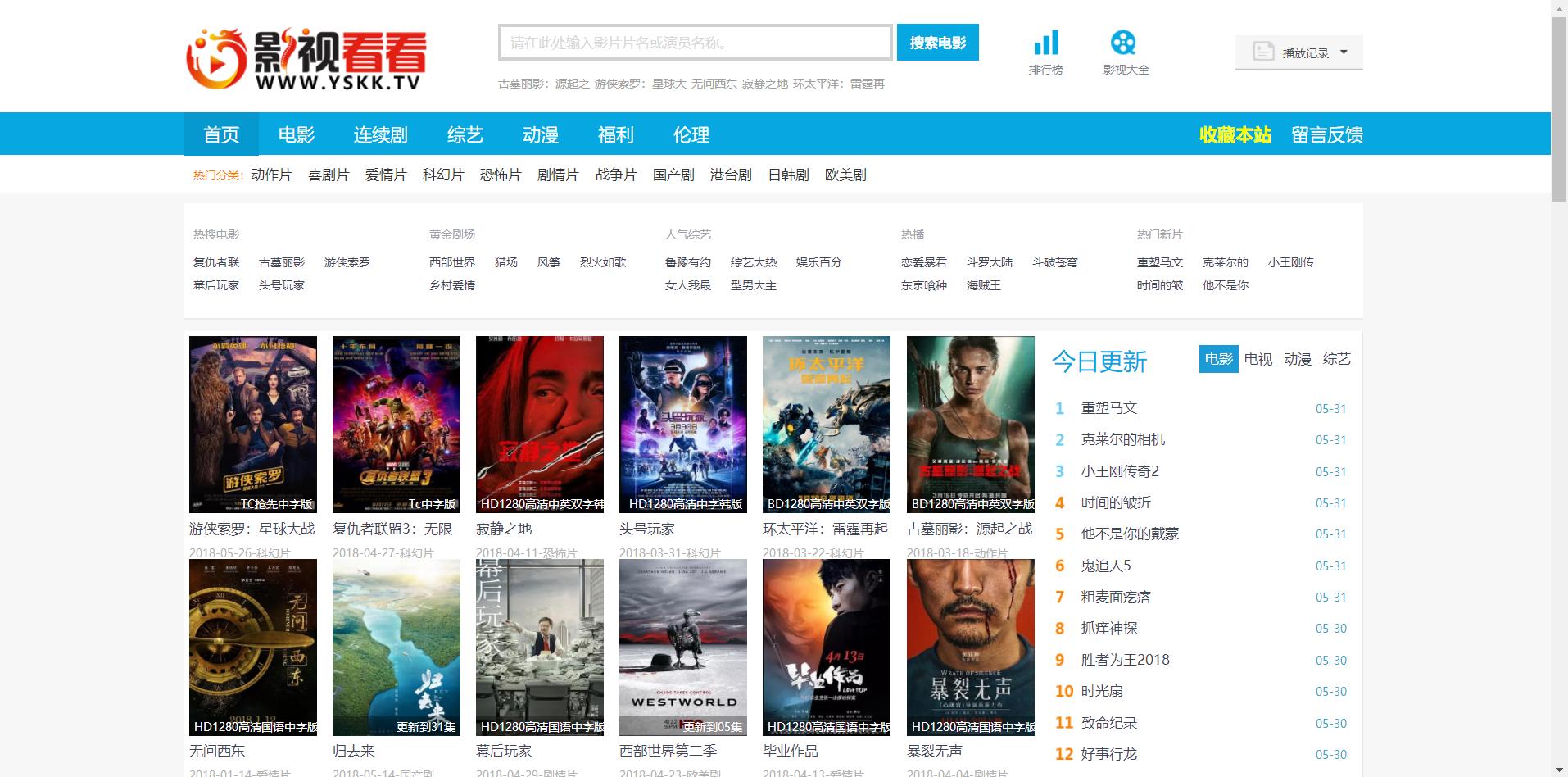Open the 连续剧 menu in the navigation bar
Screen dimensions: 1568x777
380,134
